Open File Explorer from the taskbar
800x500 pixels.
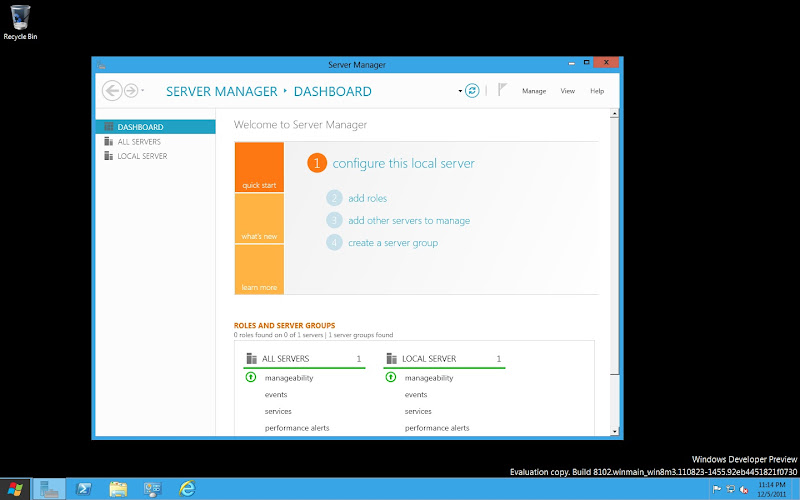(x=118, y=489)
